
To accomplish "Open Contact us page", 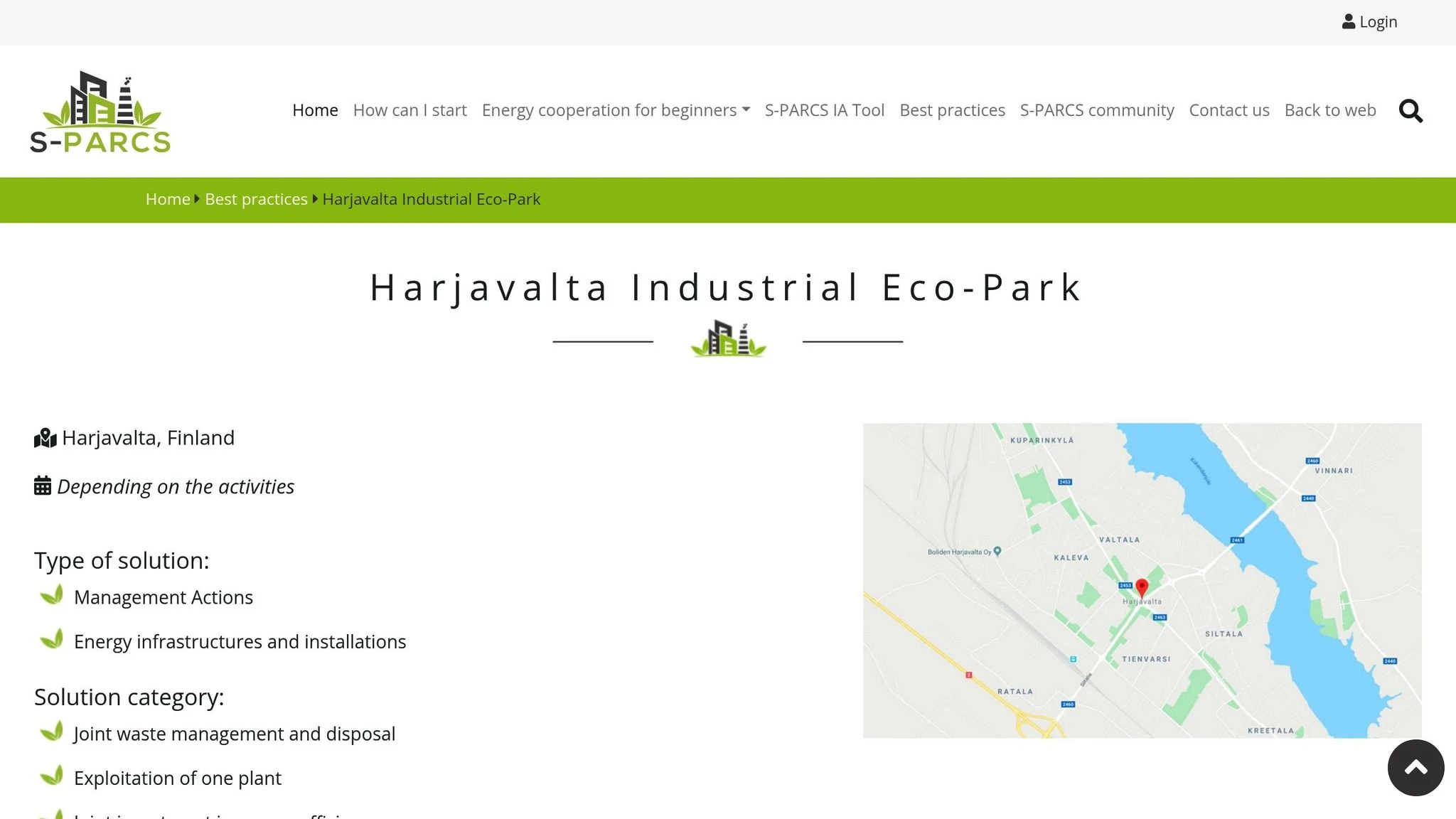I will (x=1228, y=110).
